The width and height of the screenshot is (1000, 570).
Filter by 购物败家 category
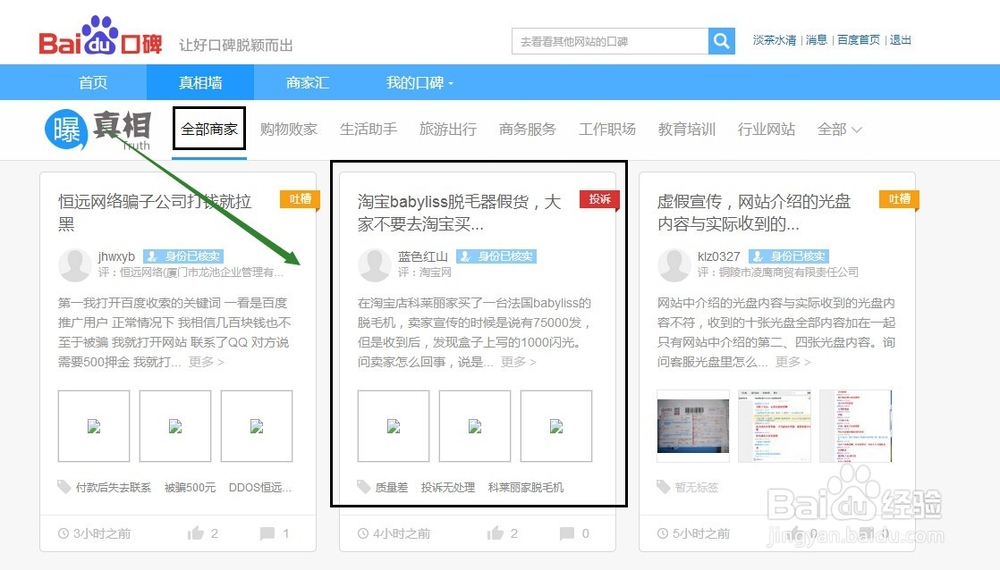pyautogui.click(x=288, y=129)
